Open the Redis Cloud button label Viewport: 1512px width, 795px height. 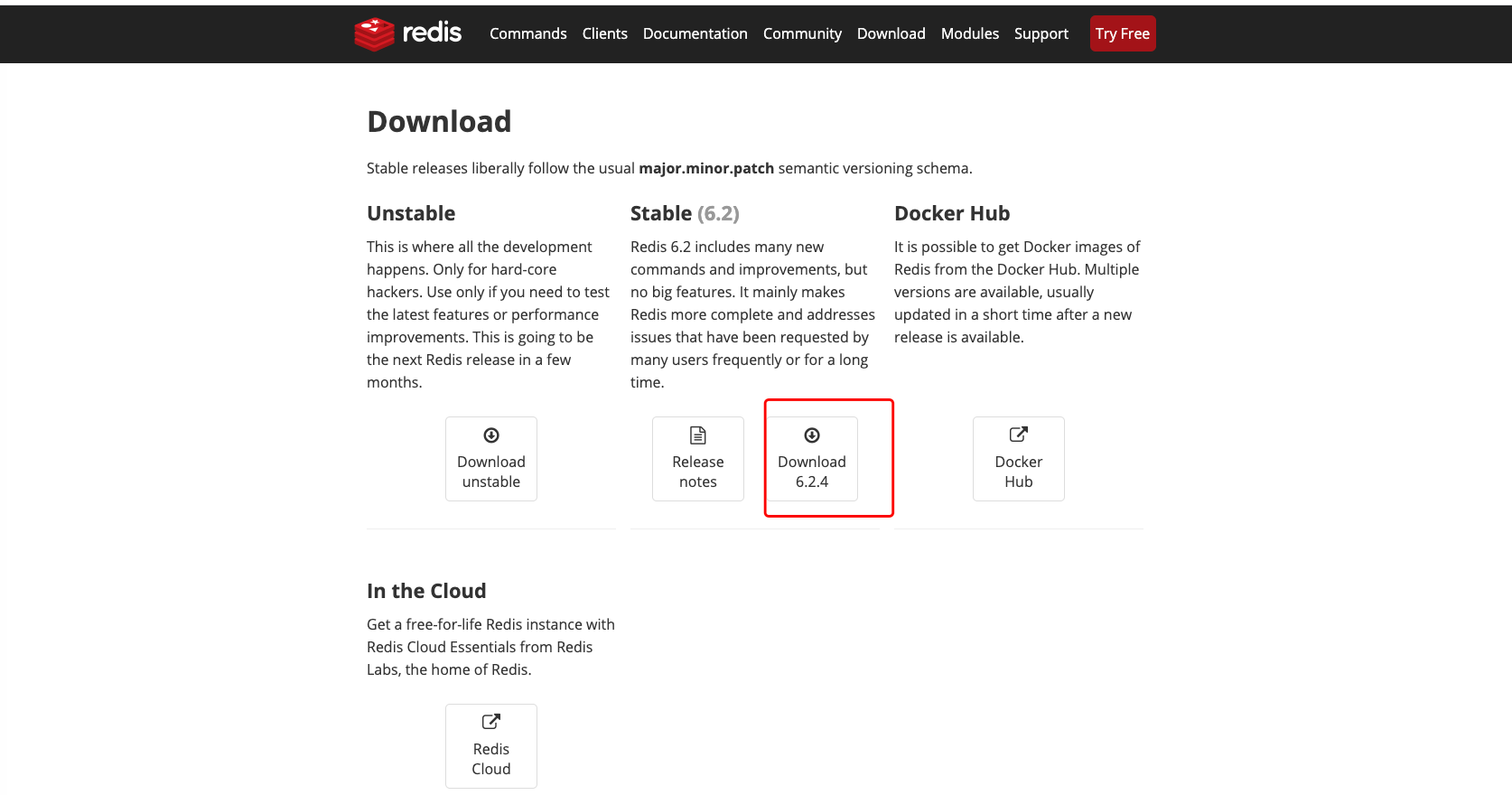click(x=491, y=759)
